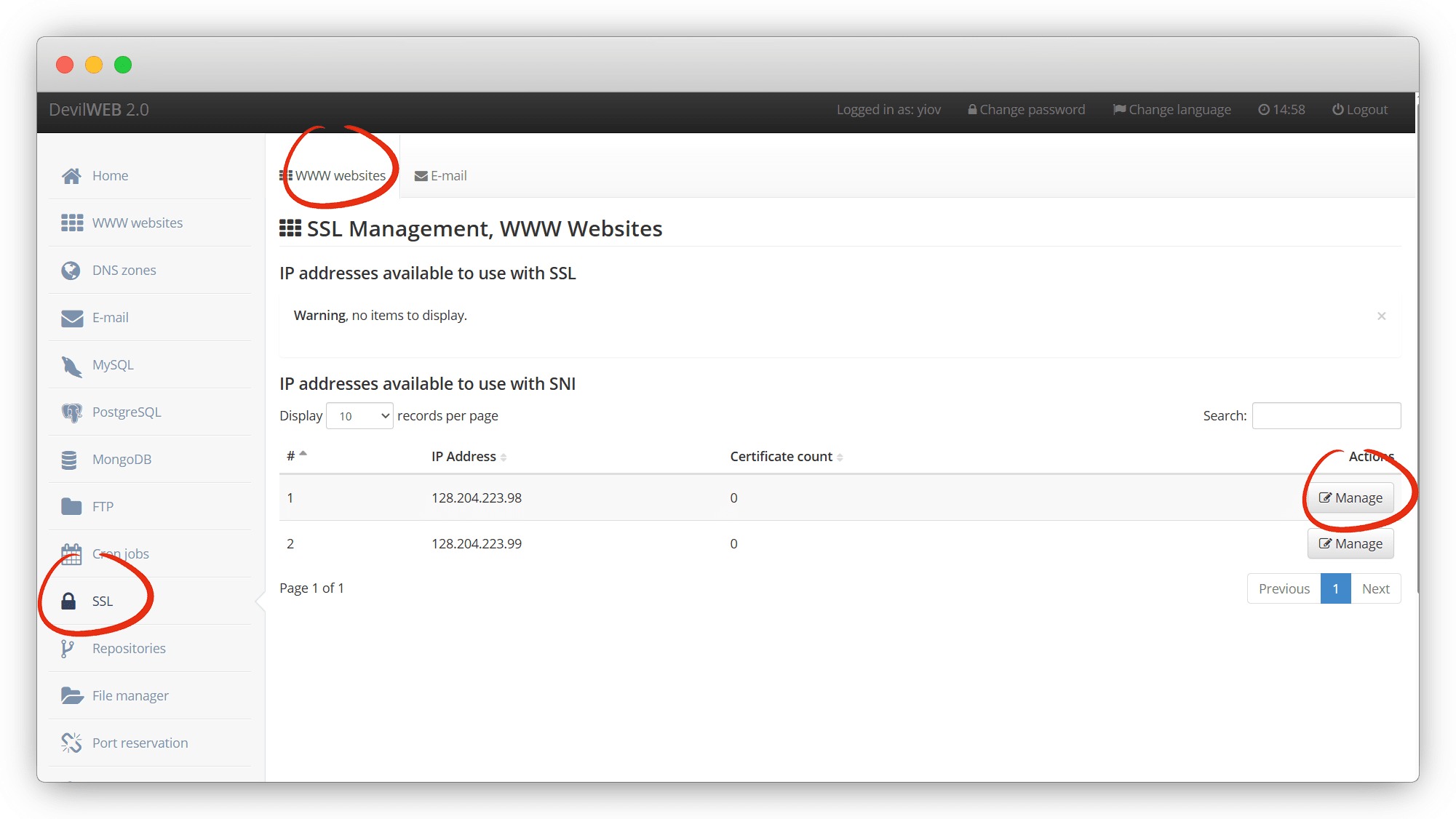Click the Cron jobs calendar icon
The height and width of the screenshot is (819, 1456).
coord(71,554)
